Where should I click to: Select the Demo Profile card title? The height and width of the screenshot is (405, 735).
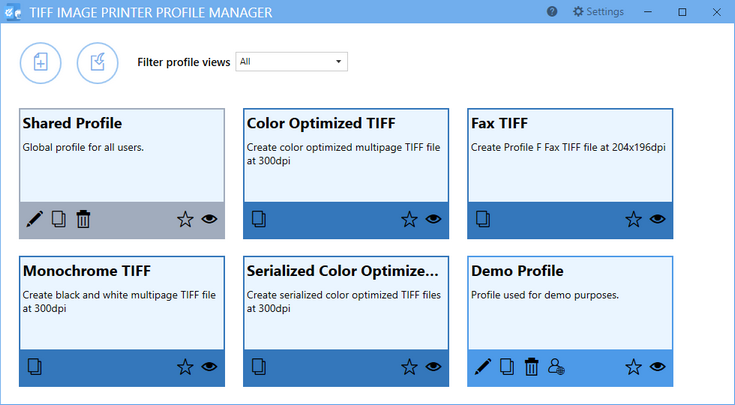pos(517,271)
